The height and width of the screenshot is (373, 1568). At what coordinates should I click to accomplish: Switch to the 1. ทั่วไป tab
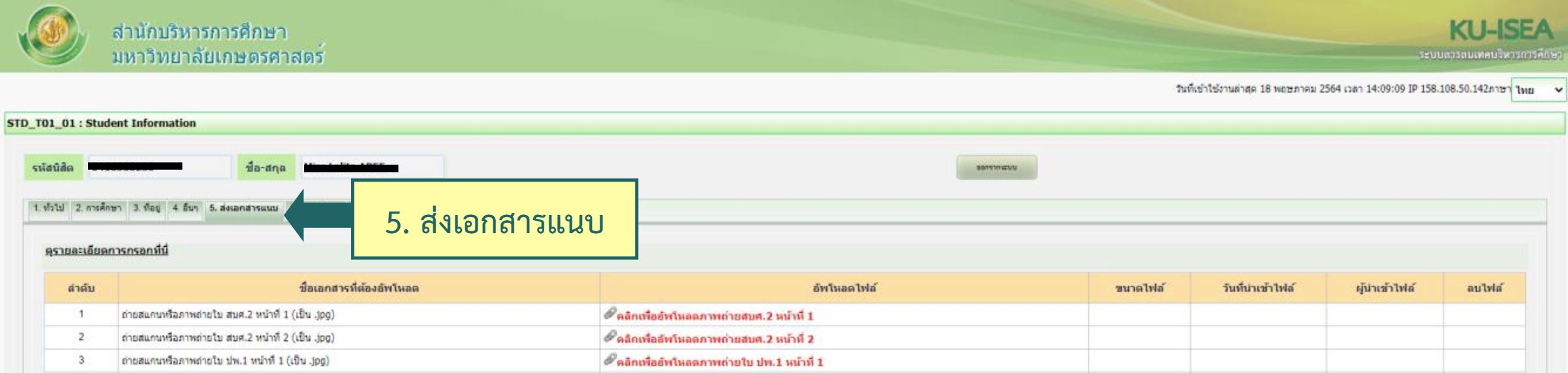(x=49, y=208)
